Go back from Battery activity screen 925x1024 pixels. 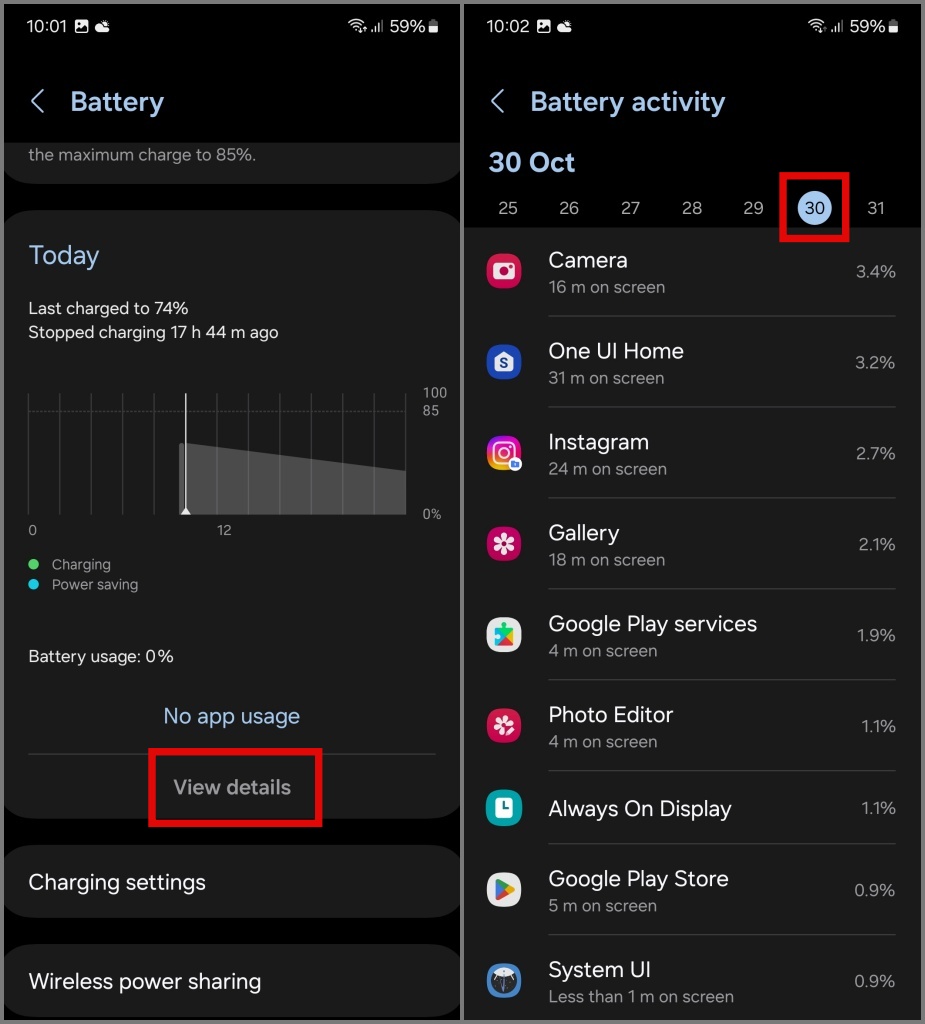coord(498,101)
